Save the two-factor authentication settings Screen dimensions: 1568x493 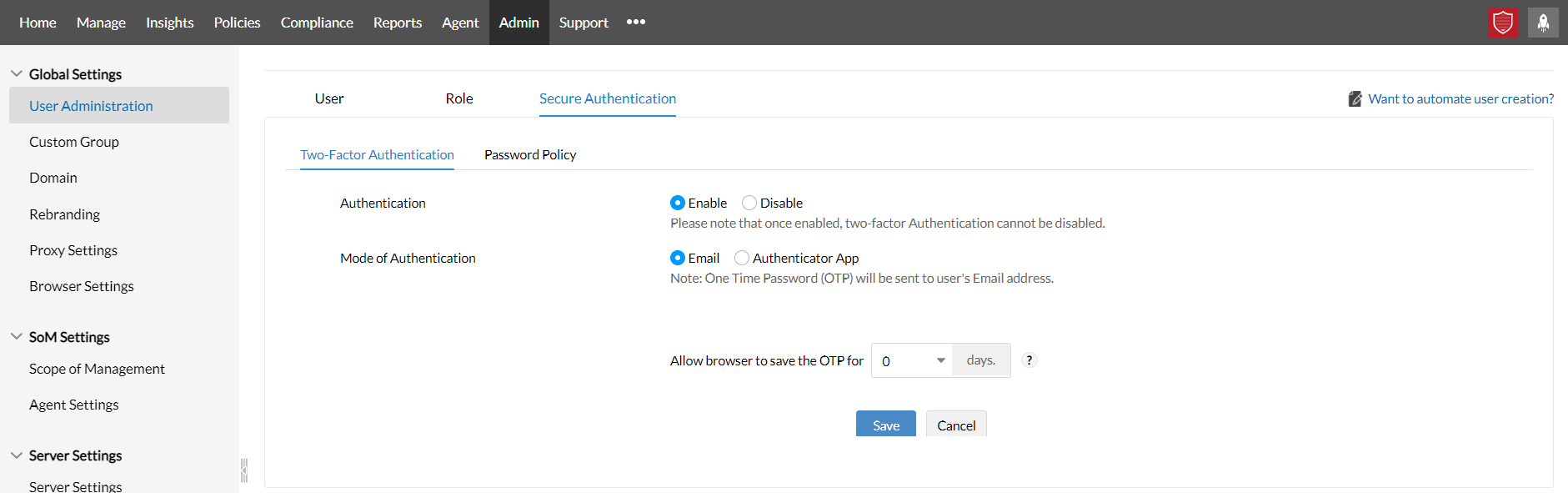coord(885,425)
